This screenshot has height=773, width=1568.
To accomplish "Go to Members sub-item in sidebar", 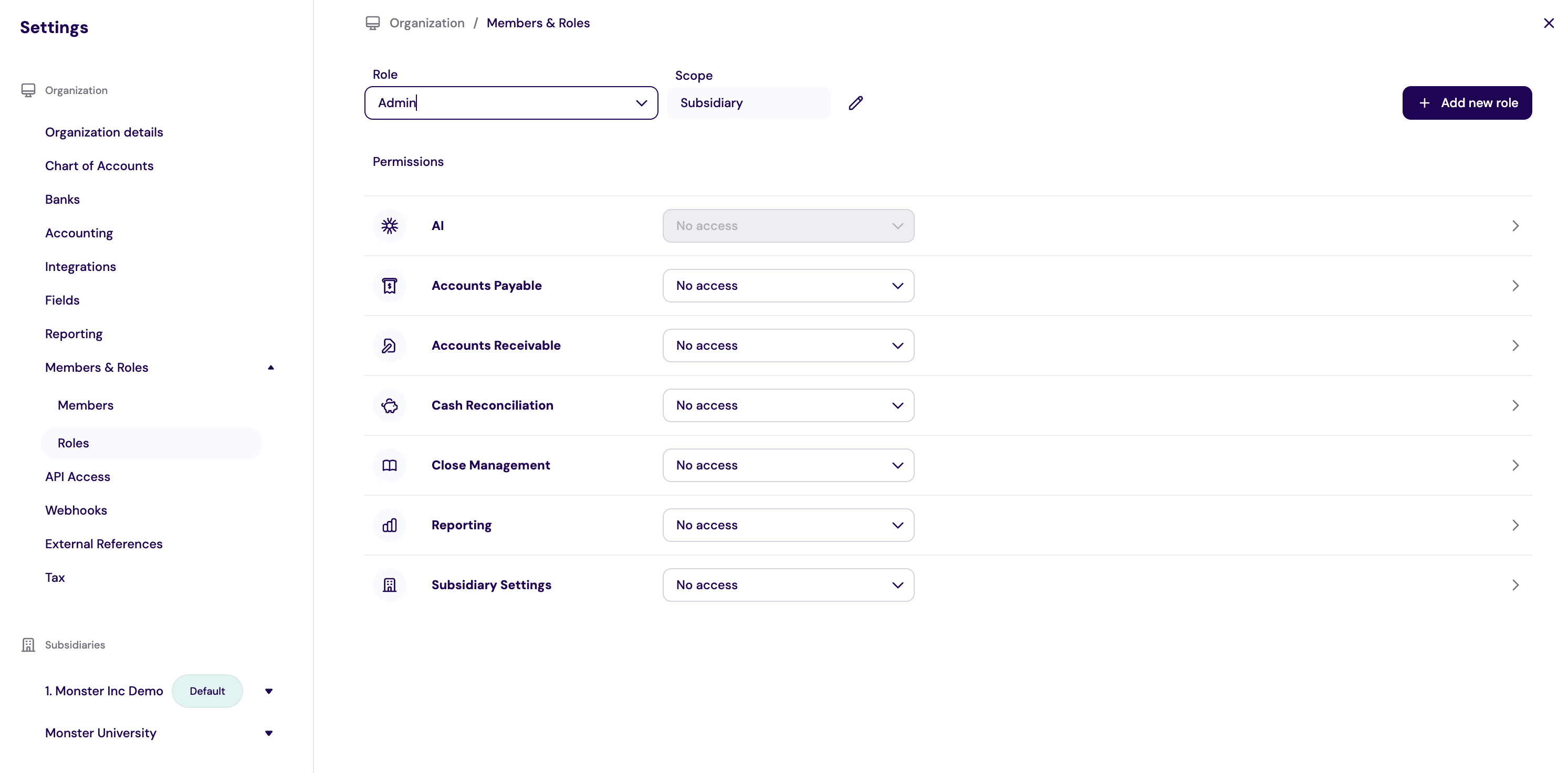I will [x=85, y=405].
